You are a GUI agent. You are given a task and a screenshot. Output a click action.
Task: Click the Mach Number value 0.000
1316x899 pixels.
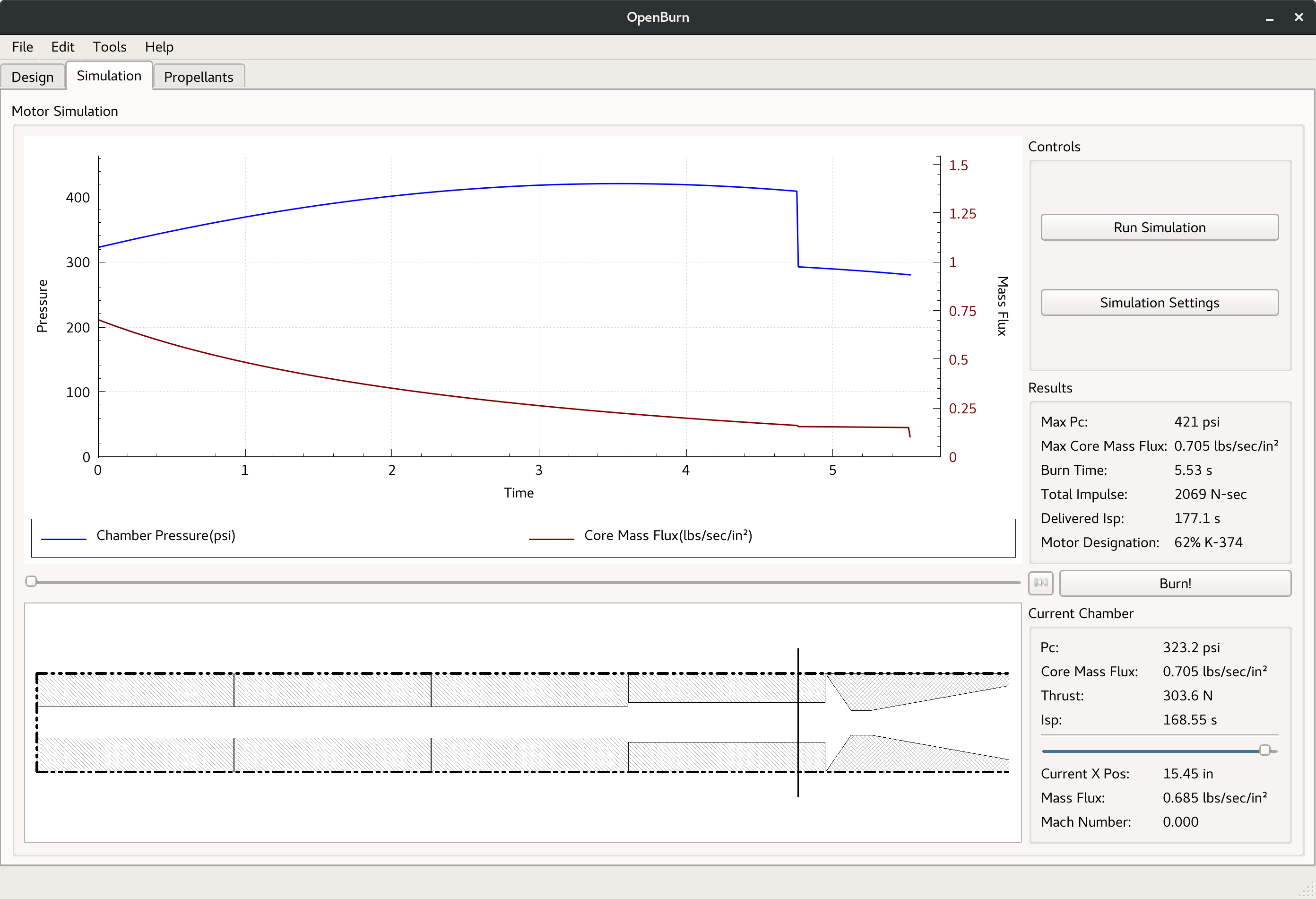1180,822
